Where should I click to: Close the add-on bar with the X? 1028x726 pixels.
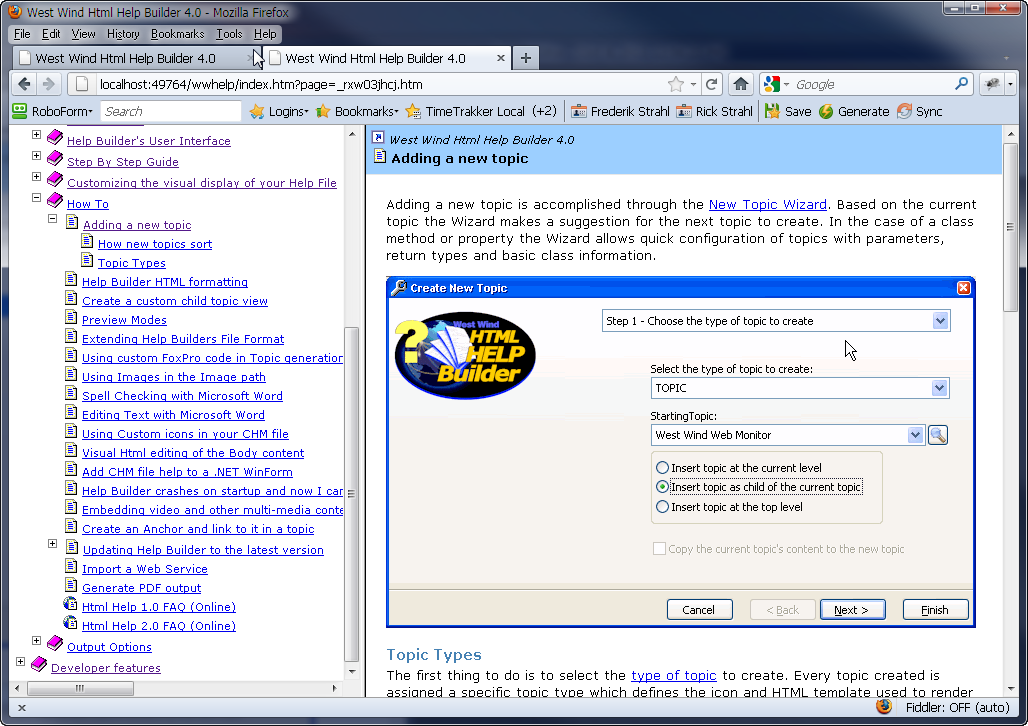[x=22, y=708]
